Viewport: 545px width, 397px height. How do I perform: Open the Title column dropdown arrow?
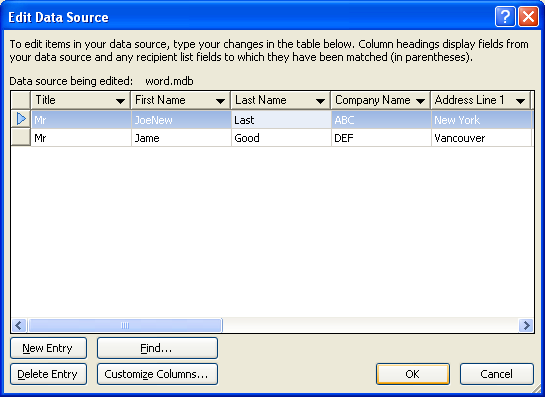pyautogui.click(x=120, y=101)
